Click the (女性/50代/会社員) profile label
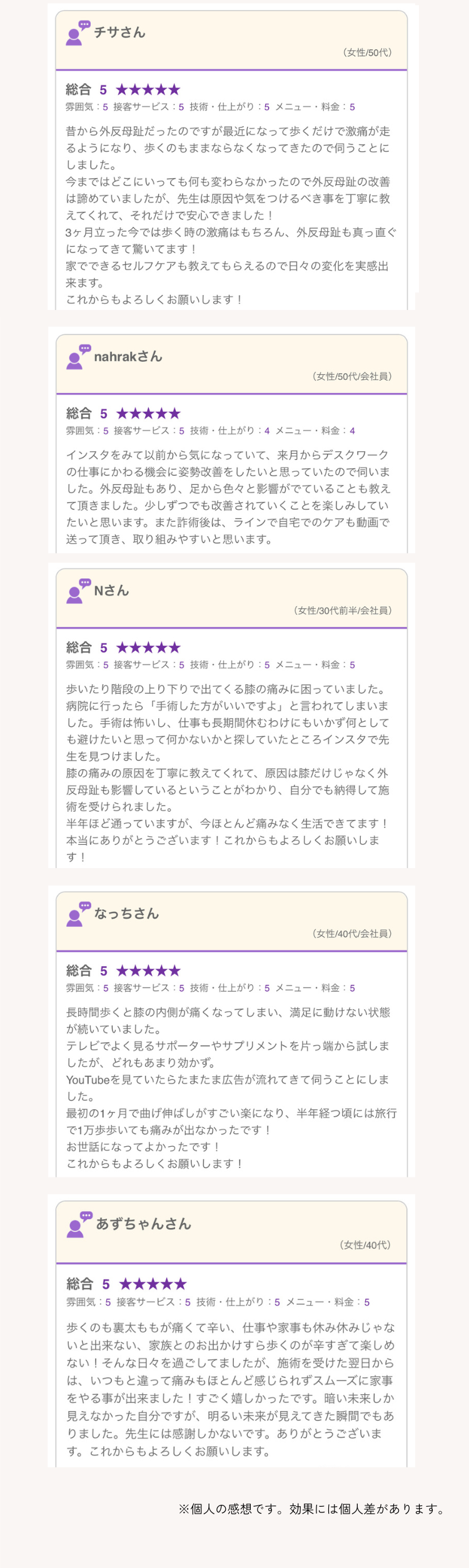The height and width of the screenshot is (1568, 469). point(352,376)
